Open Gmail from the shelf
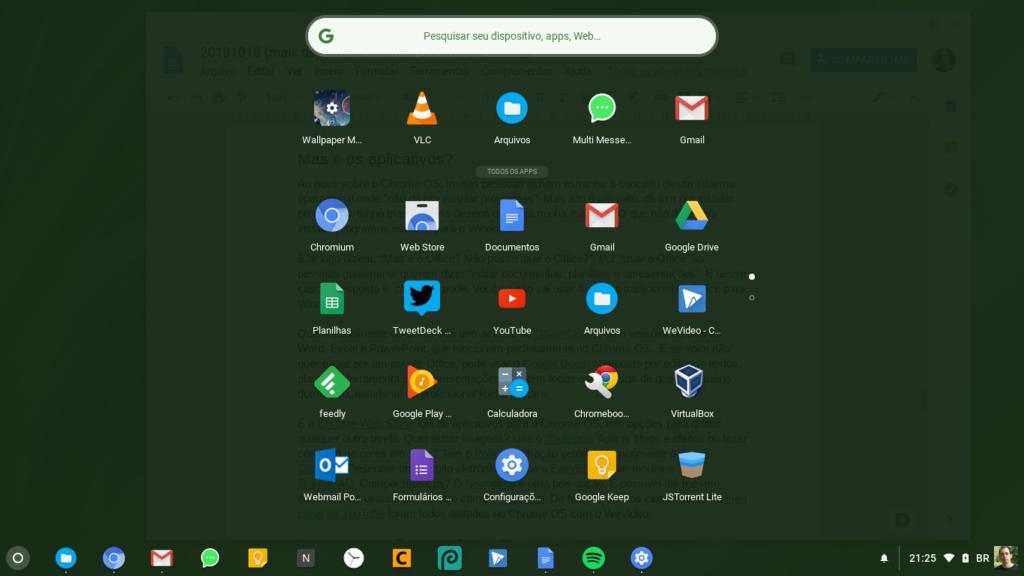The image size is (1024, 576). [x=162, y=558]
